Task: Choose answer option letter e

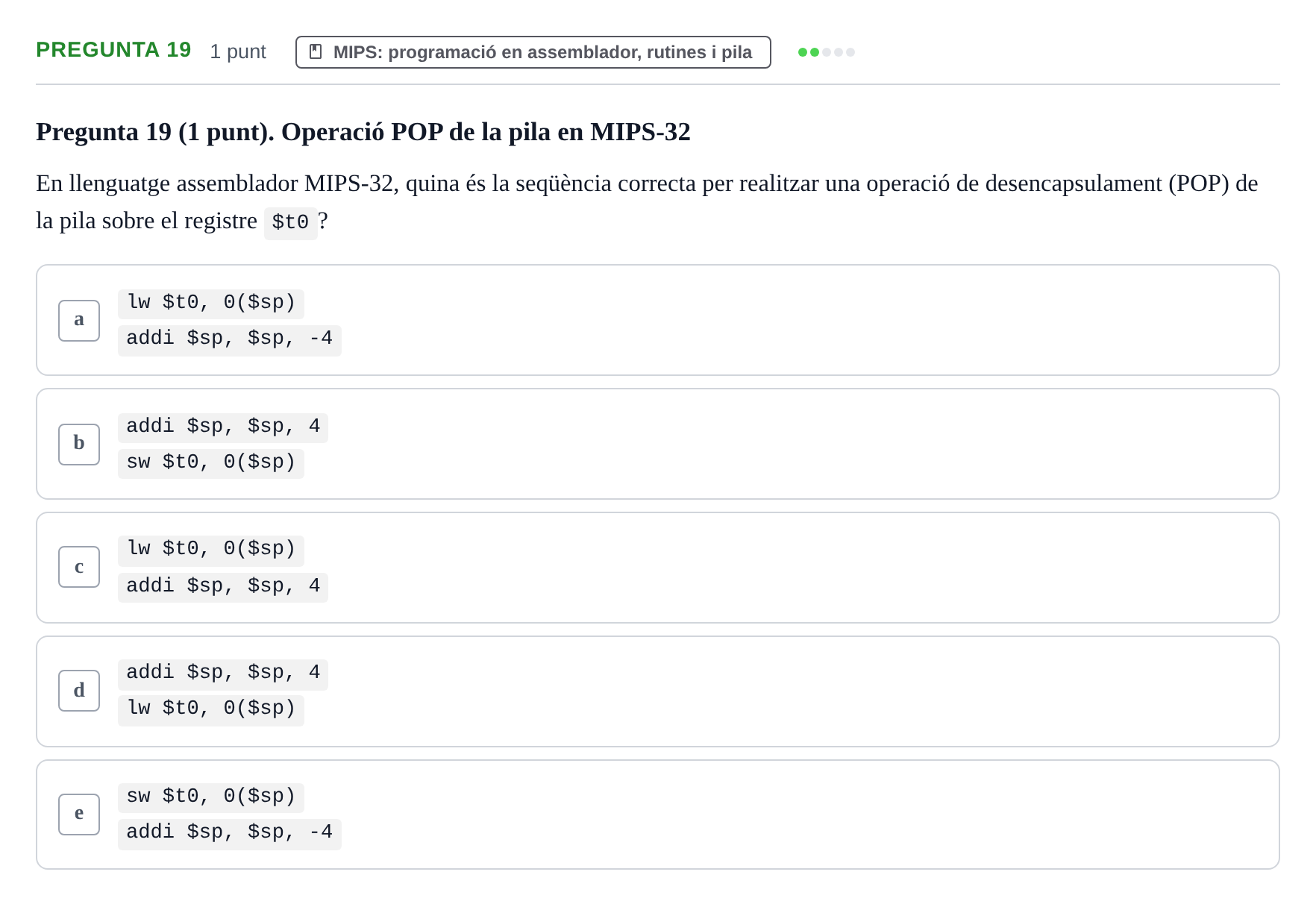Action: point(79,815)
